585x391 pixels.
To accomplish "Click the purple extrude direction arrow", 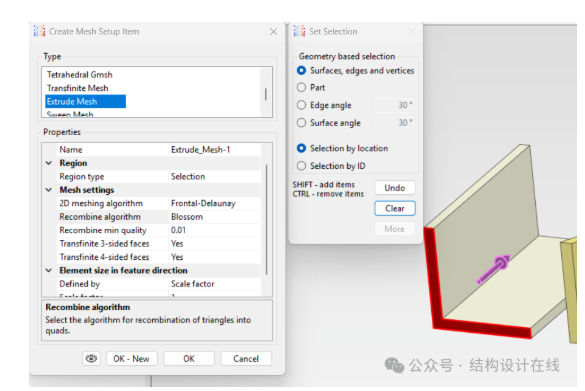I will point(494,269).
